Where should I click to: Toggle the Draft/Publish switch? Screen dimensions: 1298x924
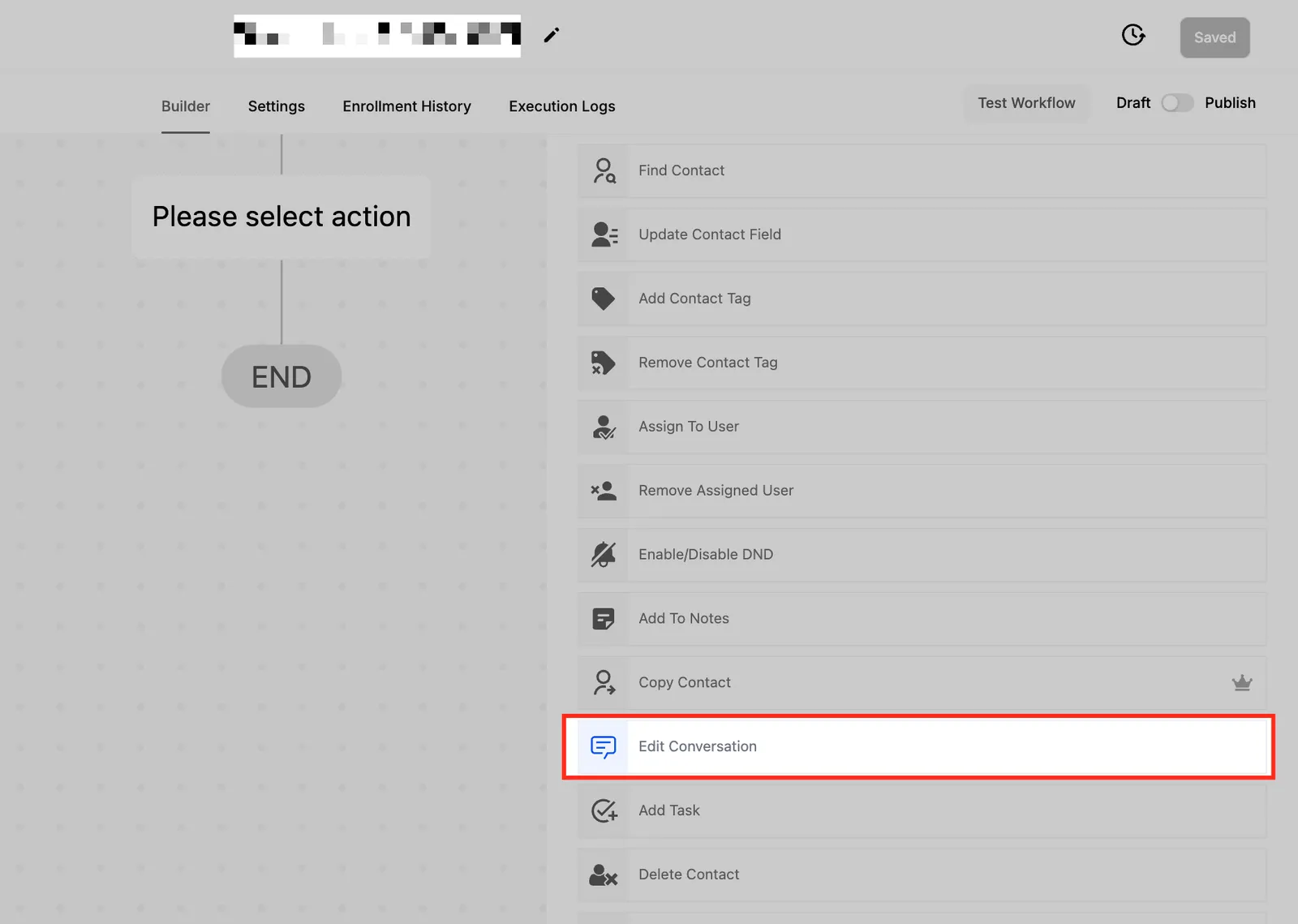click(1177, 103)
